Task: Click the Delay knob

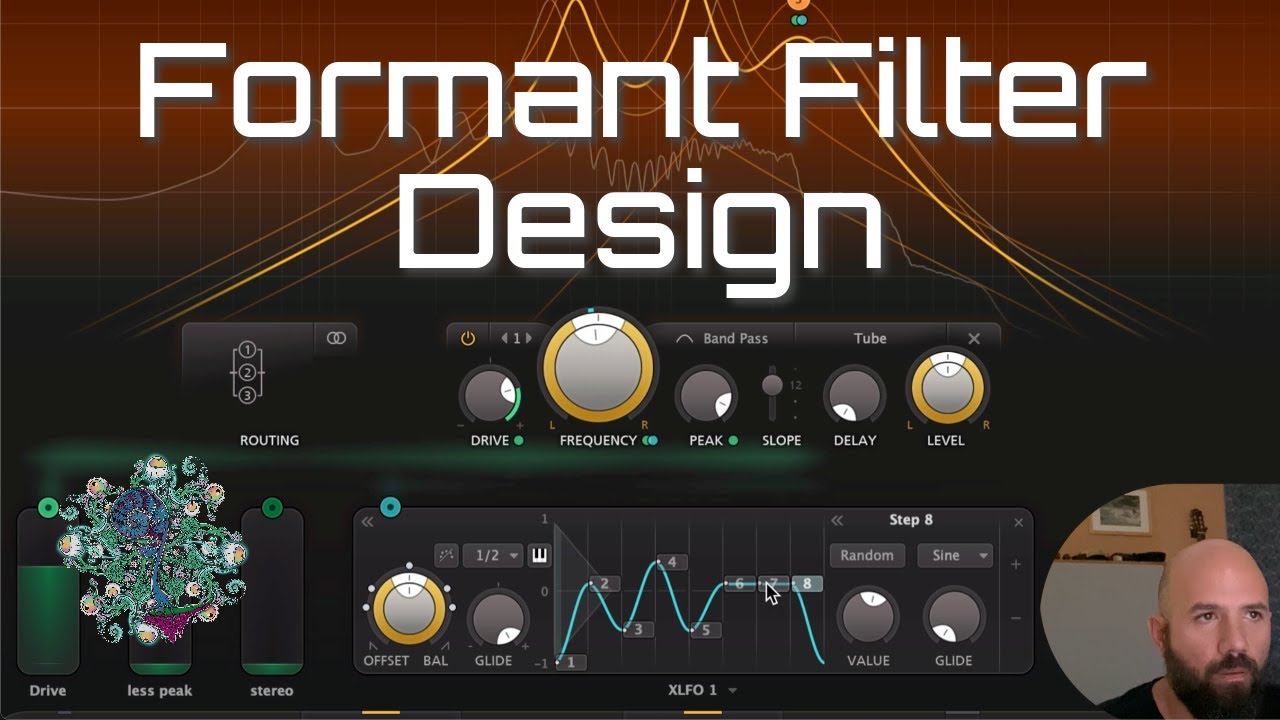Action: pyautogui.click(x=853, y=396)
